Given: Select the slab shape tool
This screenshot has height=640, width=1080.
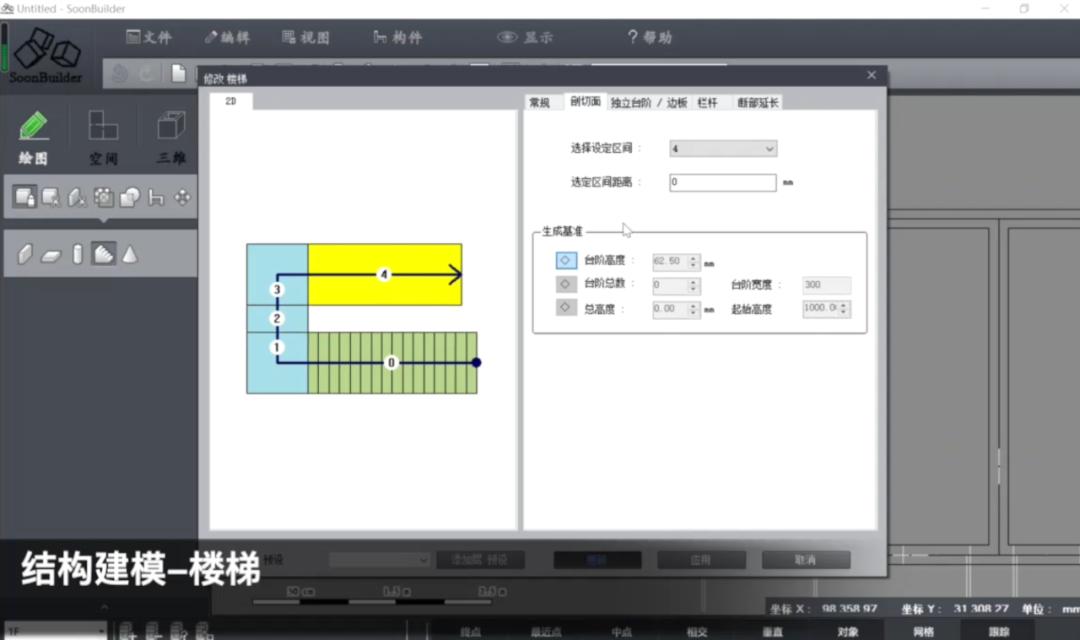Looking at the screenshot, I should [x=51, y=254].
